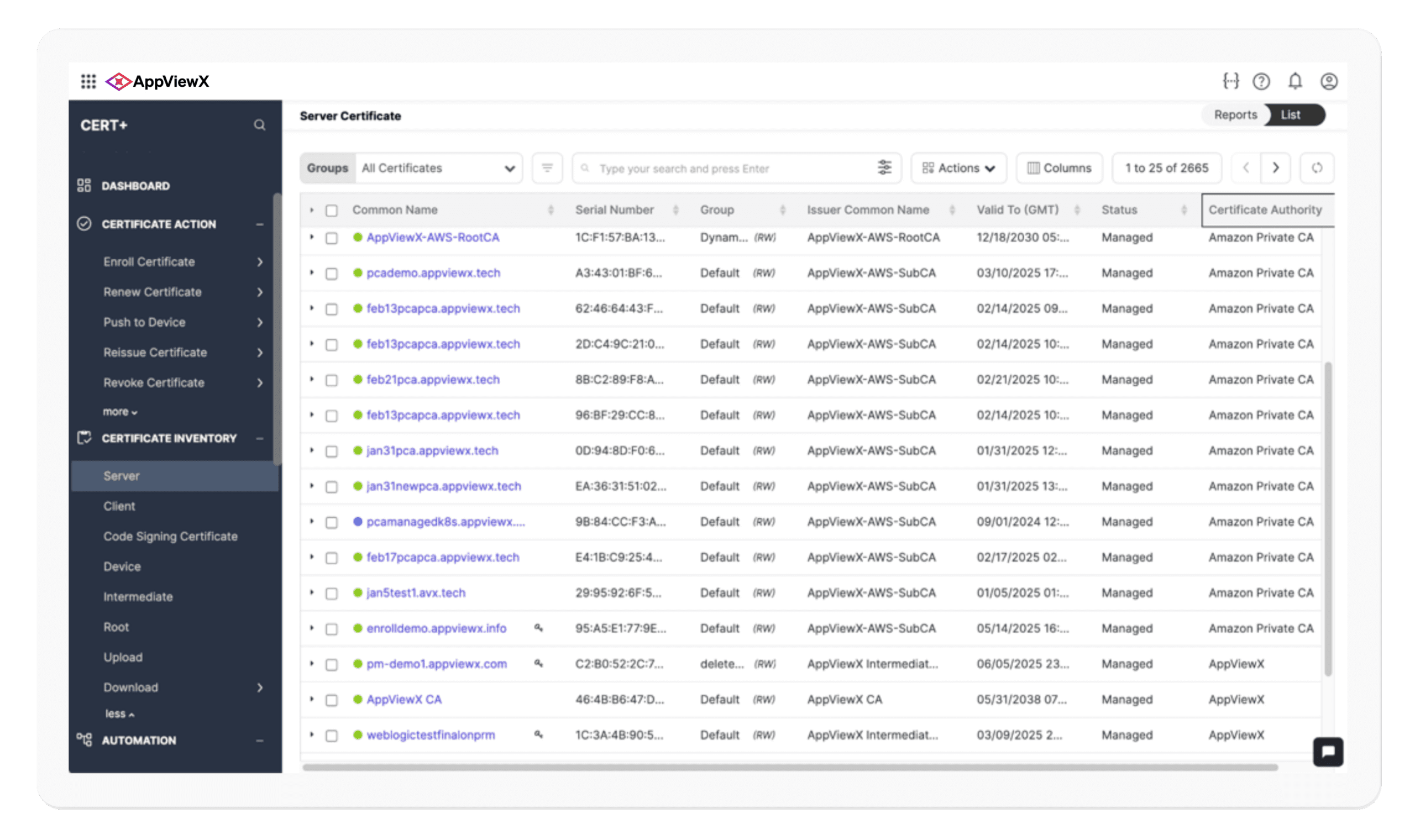This screenshot has width=1415, height=840.
Task: Expand the jan31newpca.appviewx.tech row details
Action: tap(311, 486)
